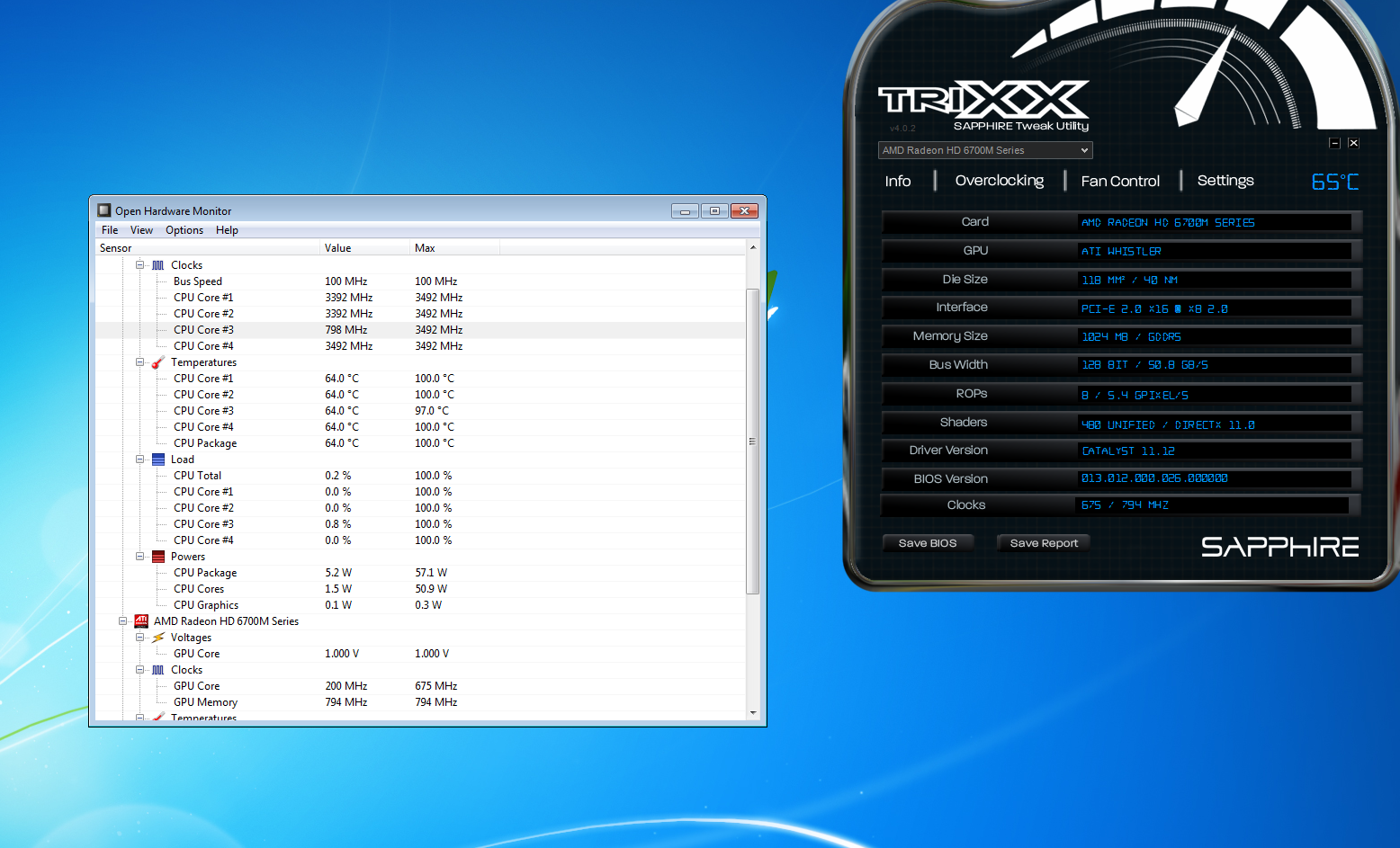Collapse the CPU Clocks group above Bus Speed
The height and width of the screenshot is (848, 1400).
[139, 265]
